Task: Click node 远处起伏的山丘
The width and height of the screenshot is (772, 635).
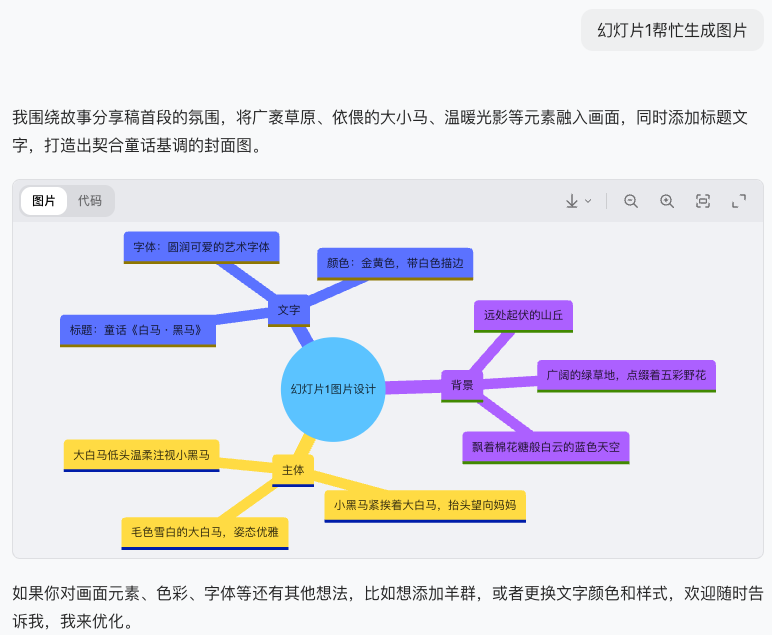Action: tap(523, 316)
